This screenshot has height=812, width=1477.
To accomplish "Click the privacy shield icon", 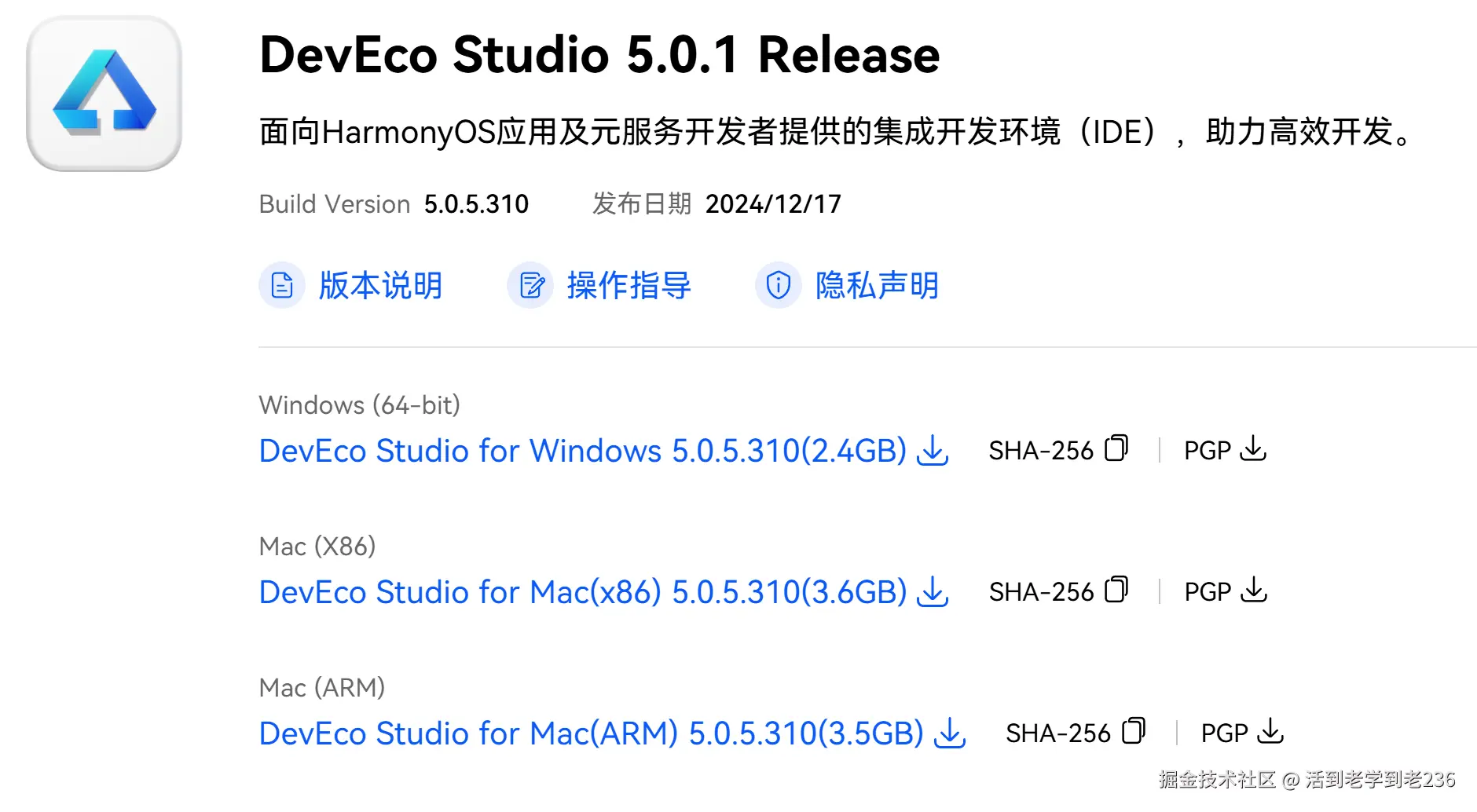I will (x=779, y=285).
